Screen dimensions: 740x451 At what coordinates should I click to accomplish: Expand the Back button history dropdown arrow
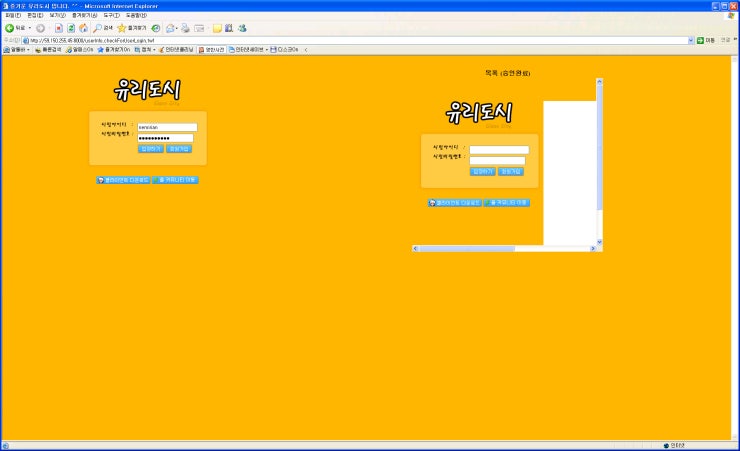[31, 28]
